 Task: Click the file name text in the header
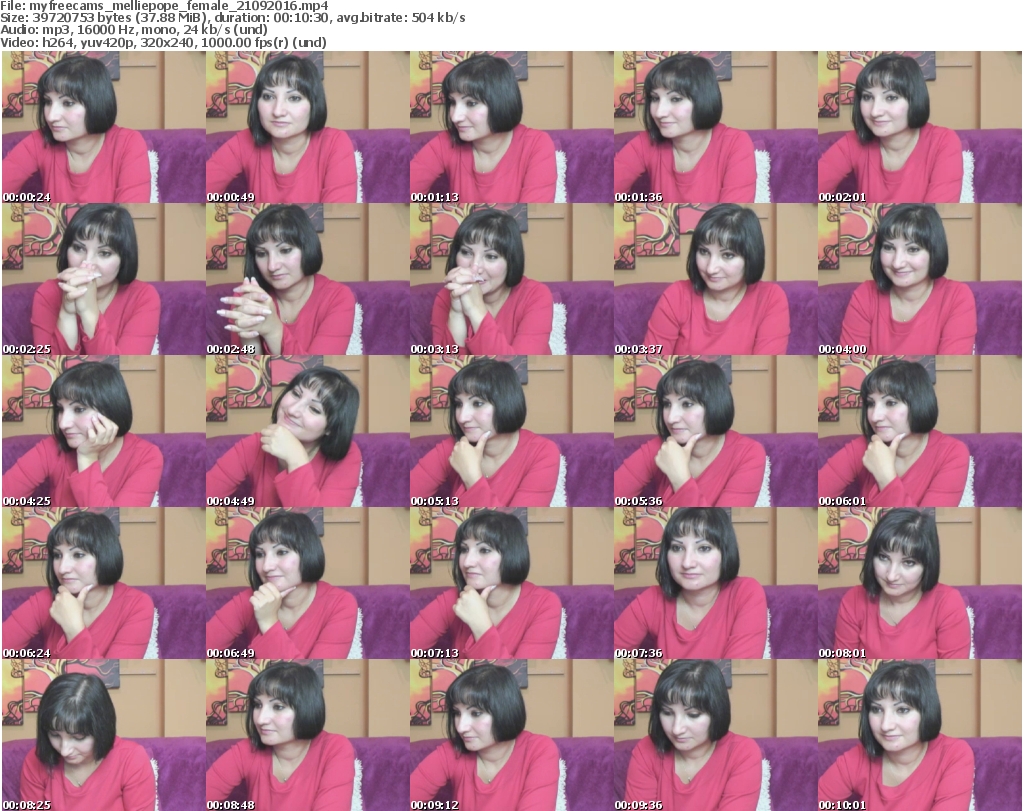164,6
